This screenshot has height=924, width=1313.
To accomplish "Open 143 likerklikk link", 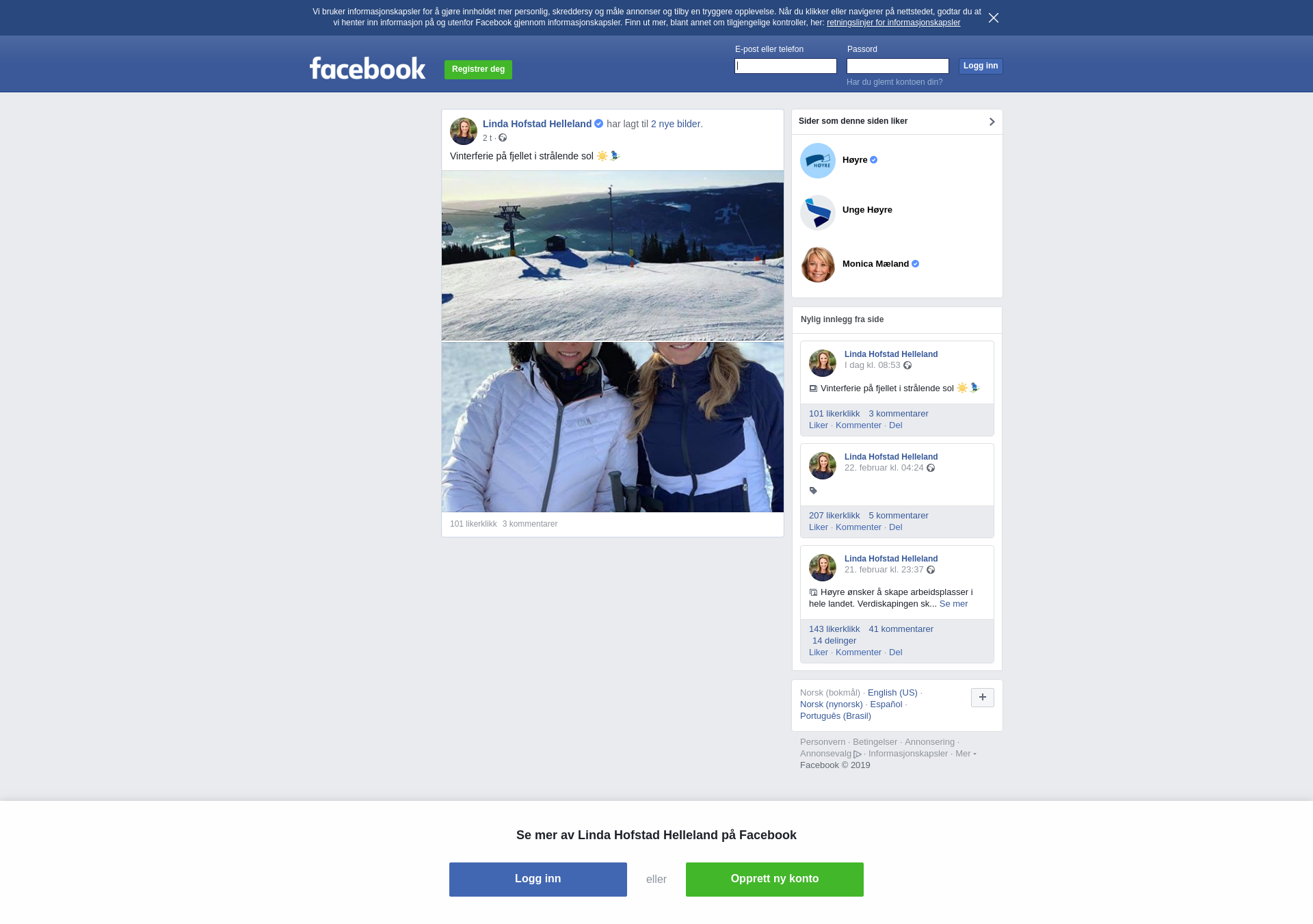I will (834, 629).
